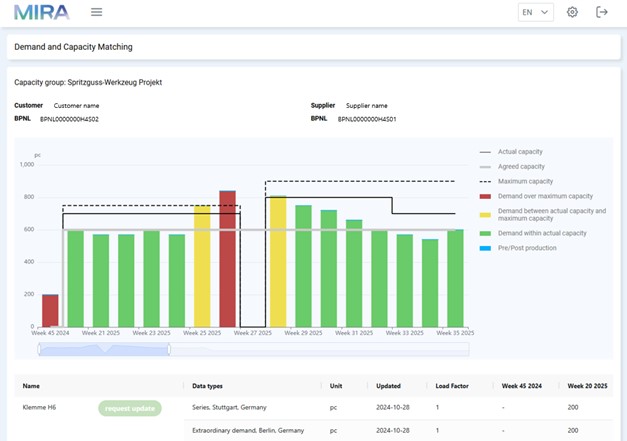Open the EN language dropdown
Image resolution: width=627 pixels, height=441 pixels.
536,12
